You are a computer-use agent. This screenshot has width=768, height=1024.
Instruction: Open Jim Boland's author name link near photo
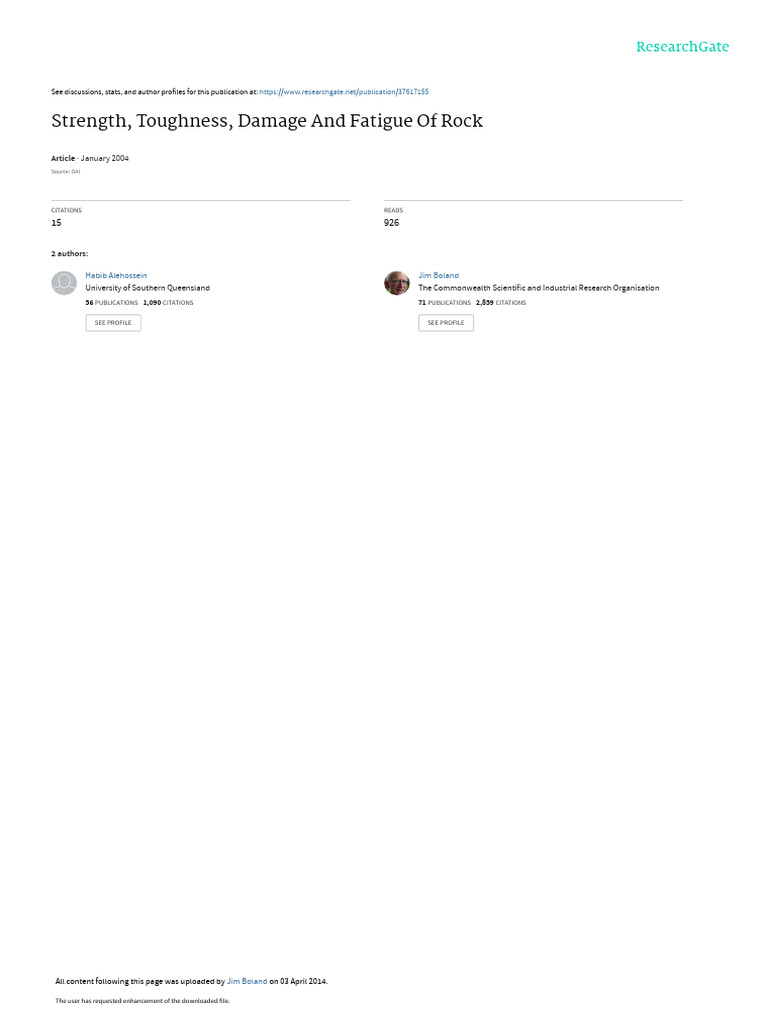[439, 276]
